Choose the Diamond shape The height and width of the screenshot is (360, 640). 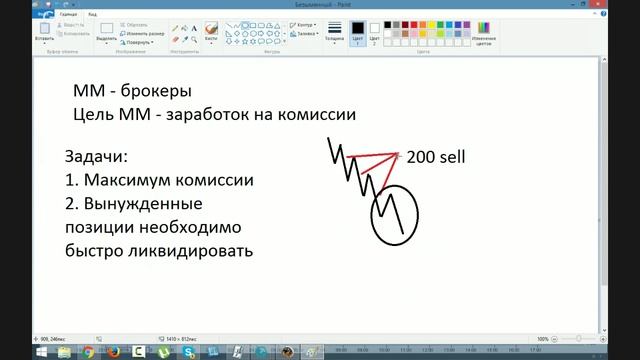click(x=237, y=33)
